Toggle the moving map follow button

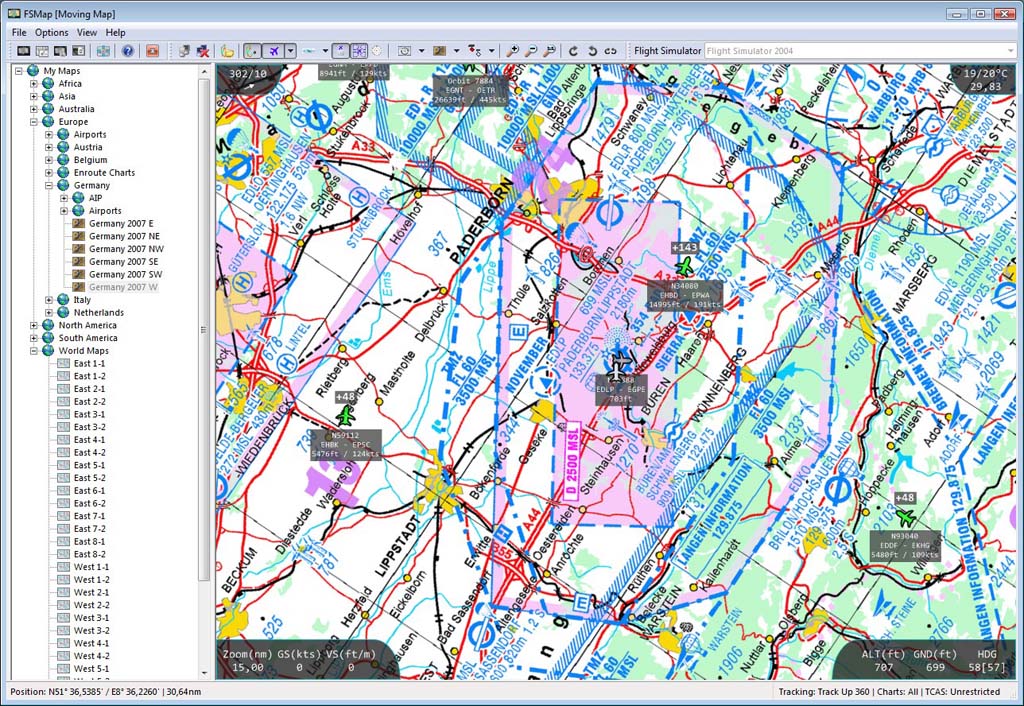tap(251, 51)
